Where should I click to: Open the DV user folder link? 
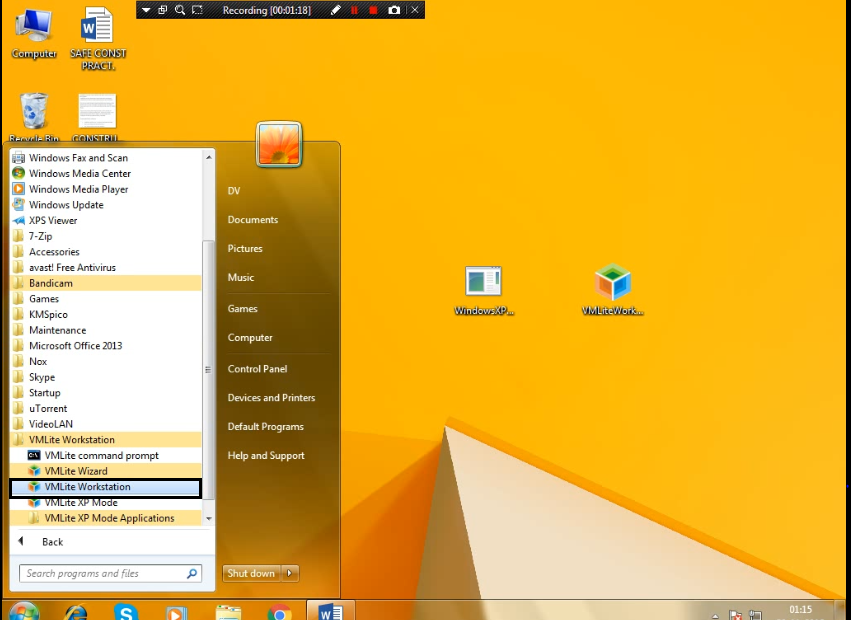(x=234, y=191)
